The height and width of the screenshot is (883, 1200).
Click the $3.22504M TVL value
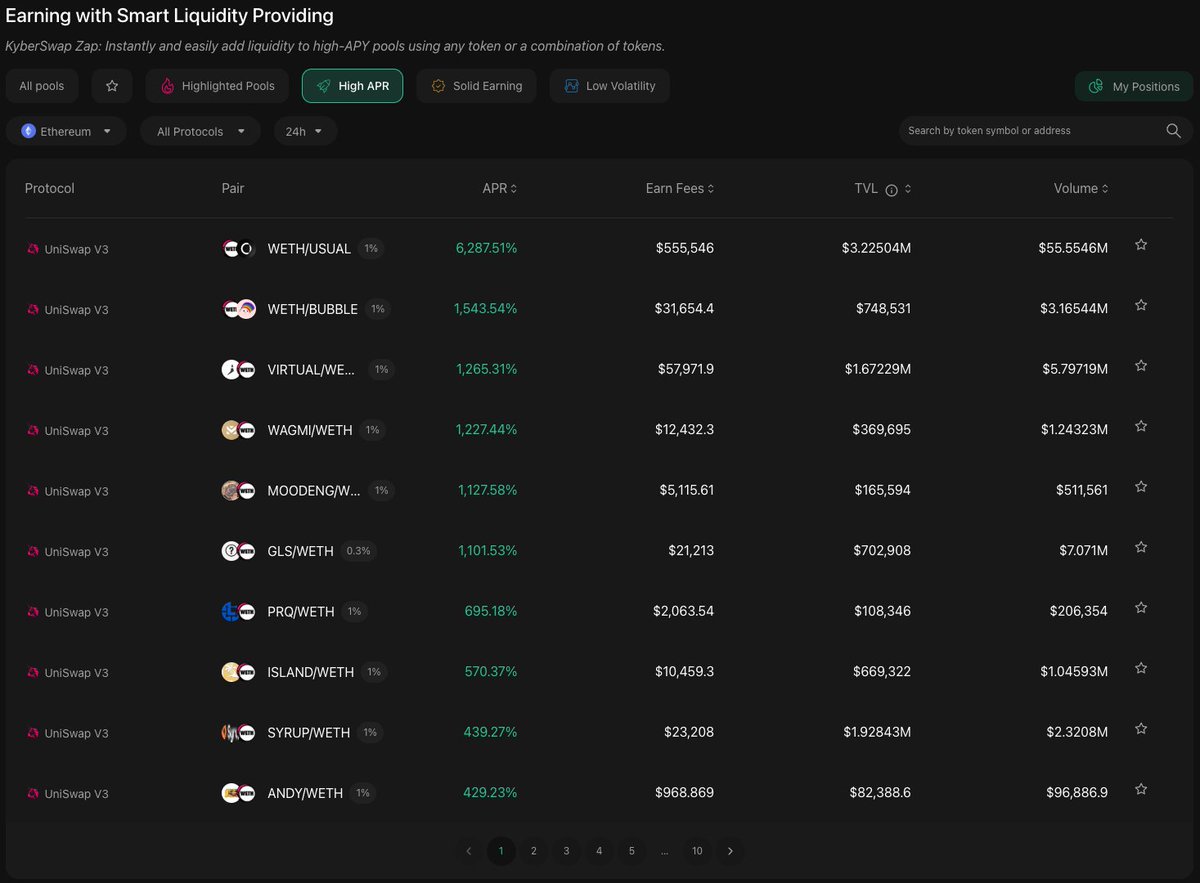point(876,248)
